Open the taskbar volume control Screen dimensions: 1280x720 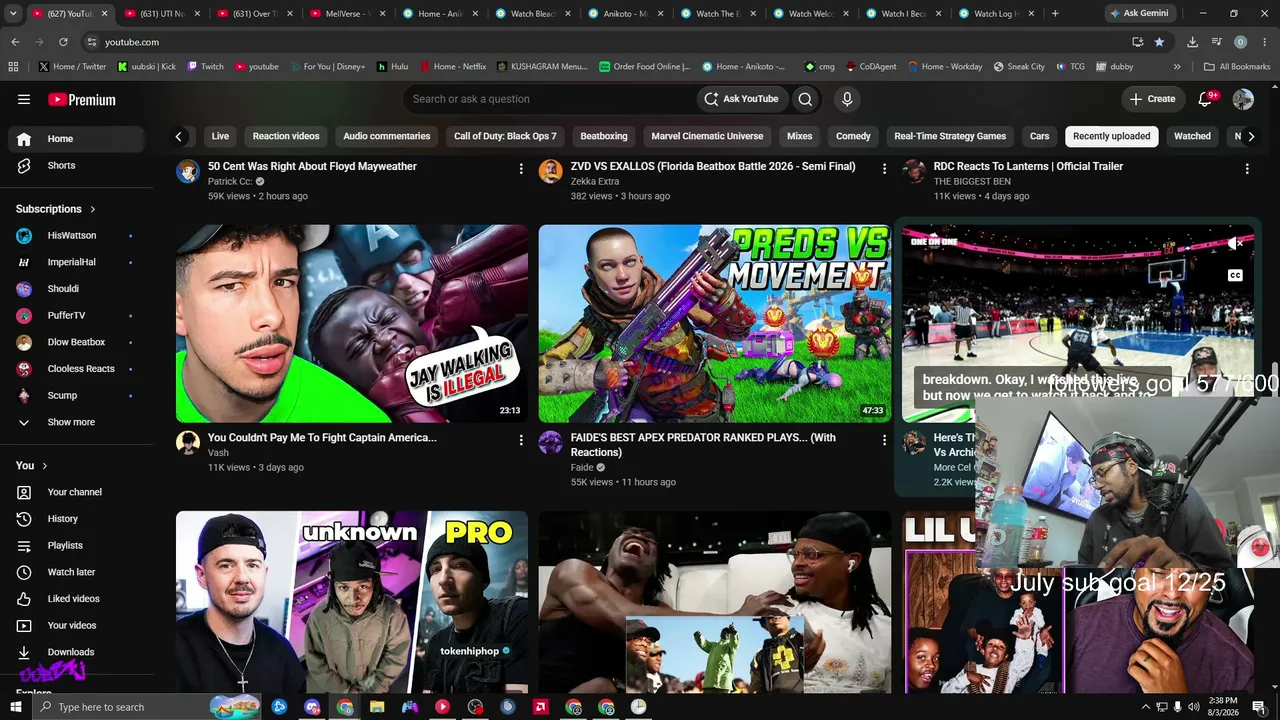(x=1194, y=707)
